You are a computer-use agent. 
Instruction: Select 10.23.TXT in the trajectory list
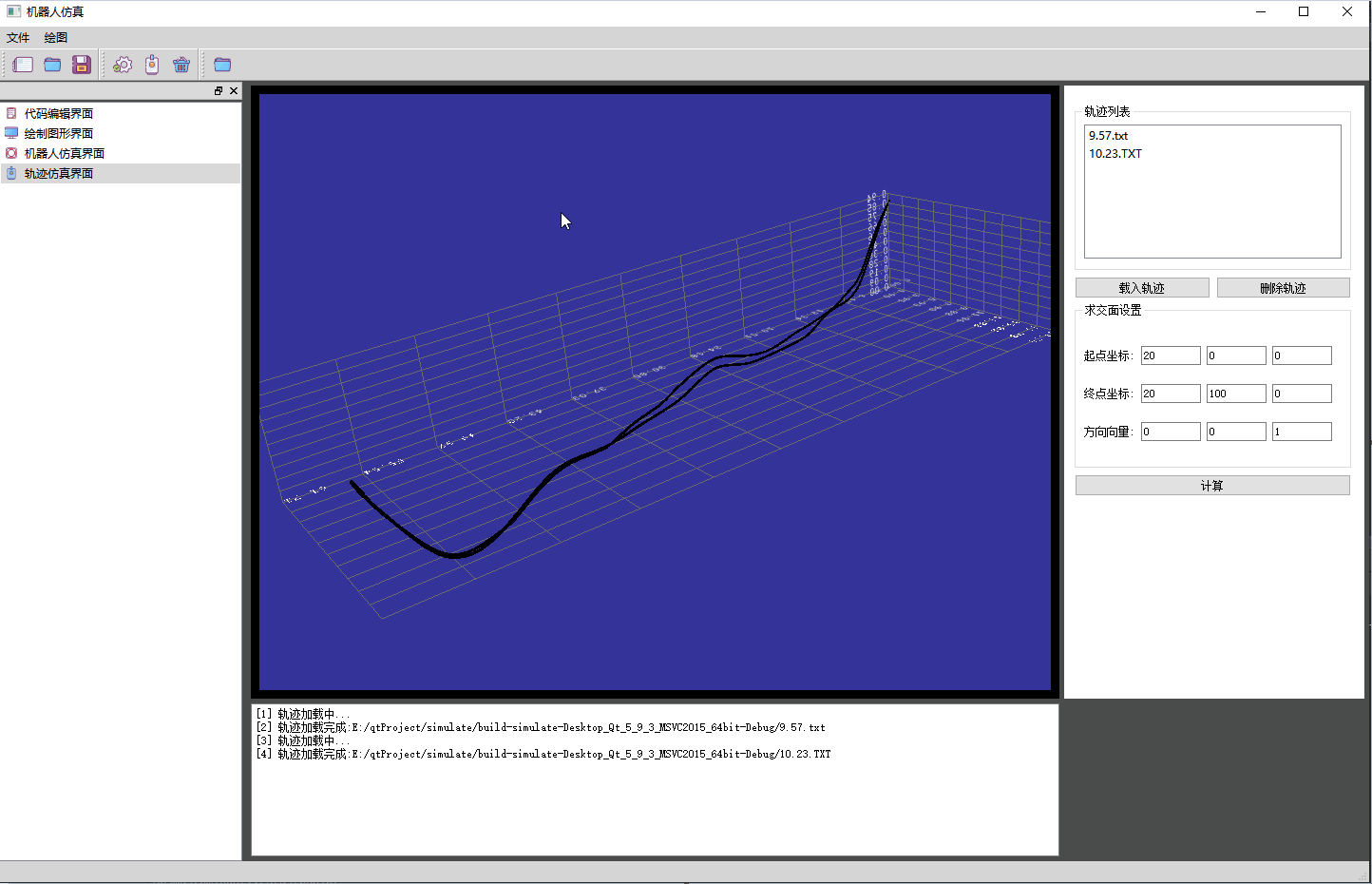[1115, 154]
